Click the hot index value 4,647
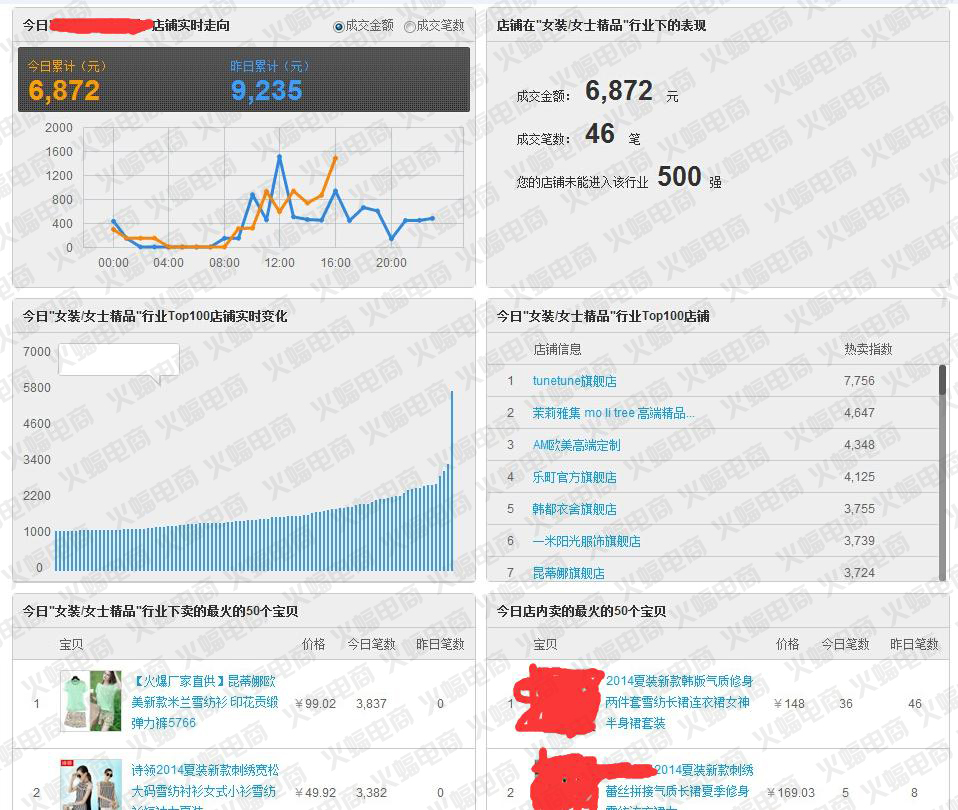Viewport: 958px width, 810px height. click(859, 413)
